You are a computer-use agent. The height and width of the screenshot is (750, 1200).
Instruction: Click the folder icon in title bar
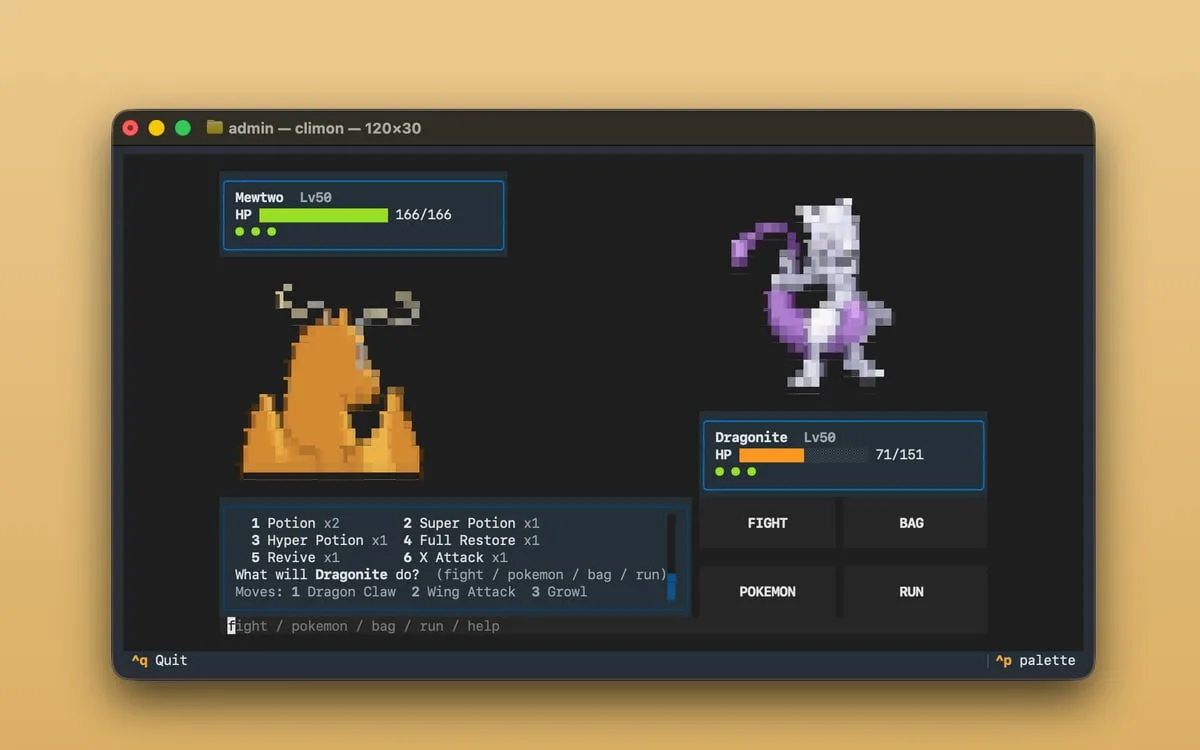point(214,127)
